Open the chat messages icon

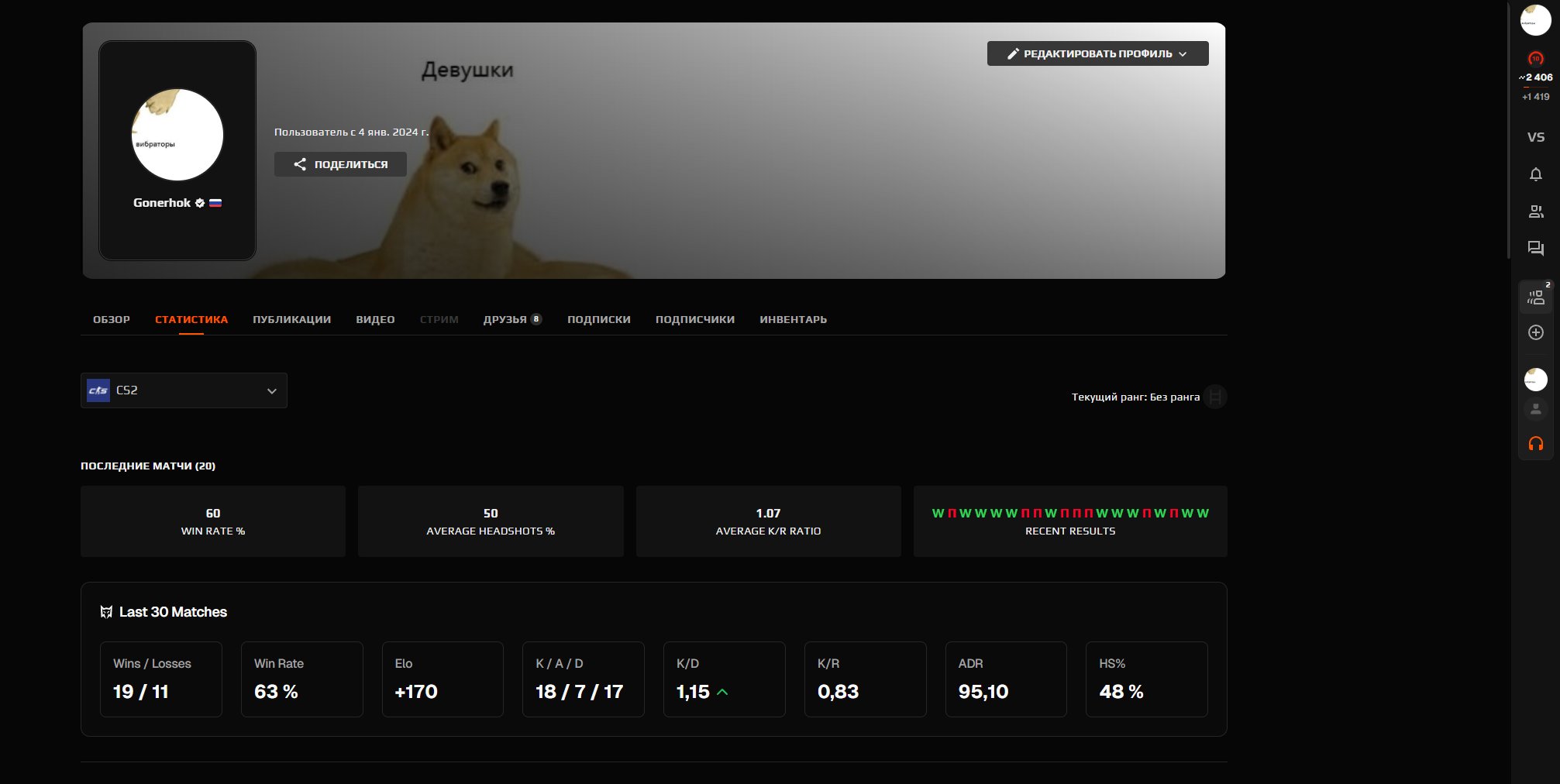[1535, 248]
